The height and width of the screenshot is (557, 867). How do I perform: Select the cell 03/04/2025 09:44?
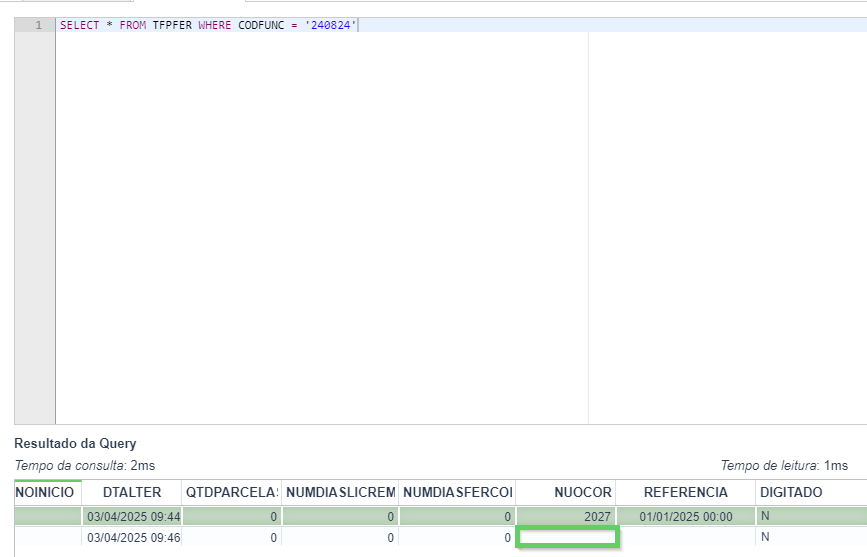[132, 517]
